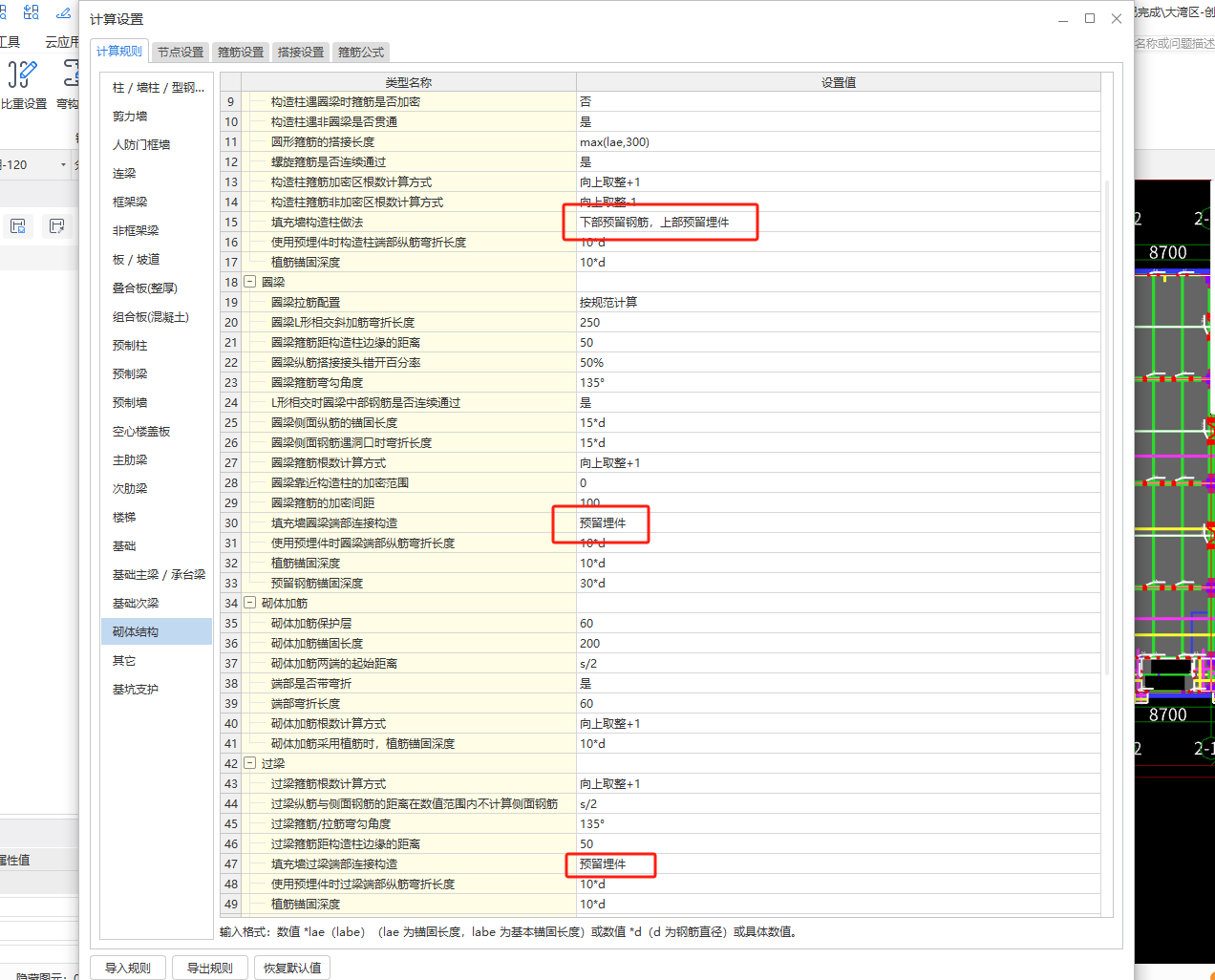Select 基础 in category list
Image resolution: width=1215 pixels, height=980 pixels.
click(x=157, y=546)
